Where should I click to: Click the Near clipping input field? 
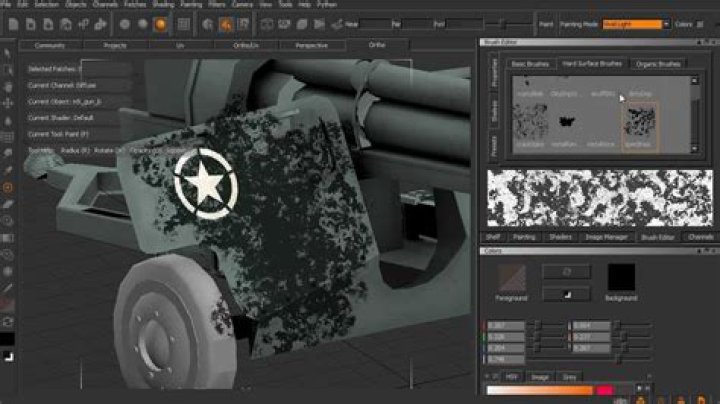[375, 24]
